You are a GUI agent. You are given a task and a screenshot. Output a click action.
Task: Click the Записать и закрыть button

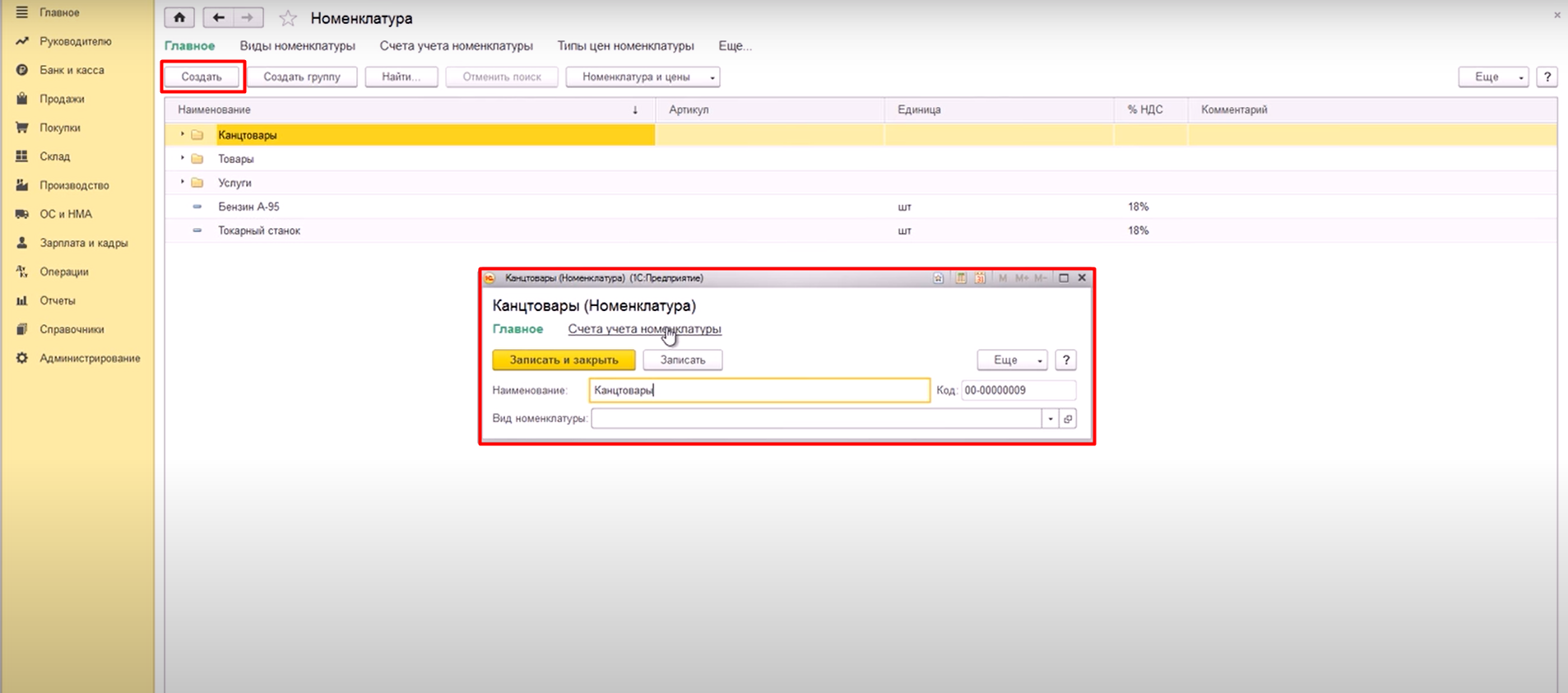564,360
